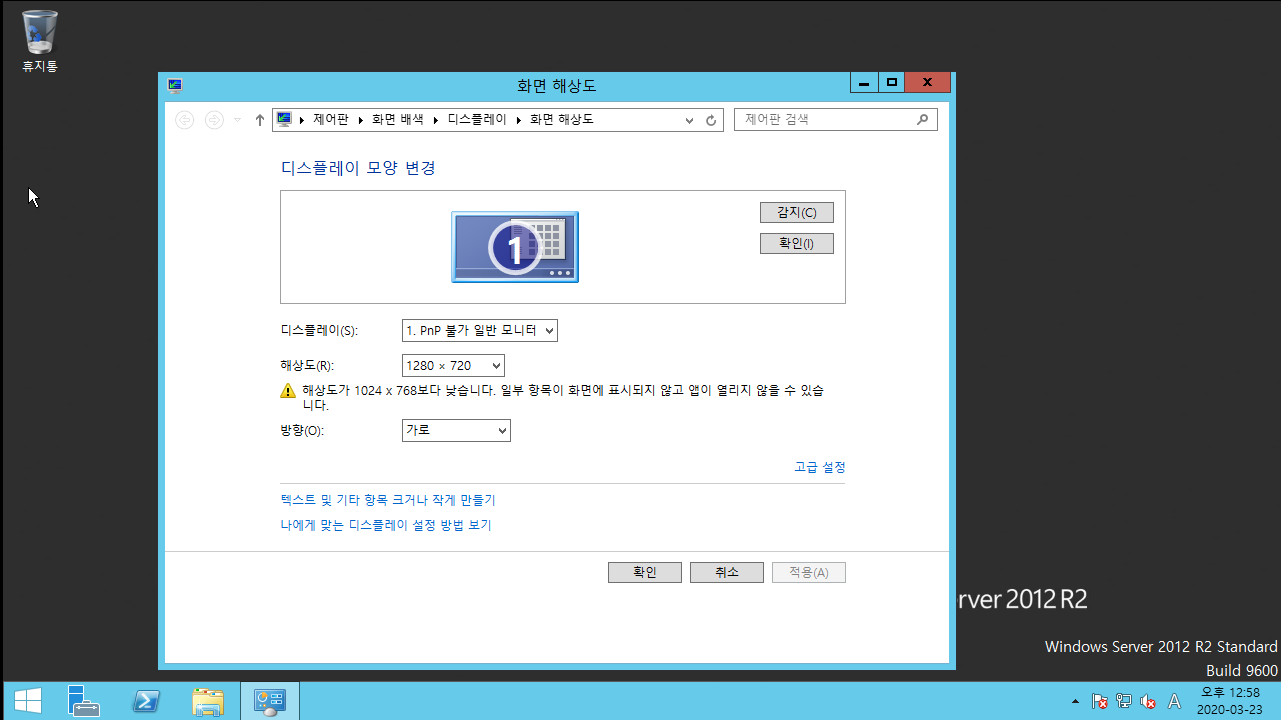The image size is (1281, 720).
Task: Click the 적용(A) apply button
Action: pos(809,572)
